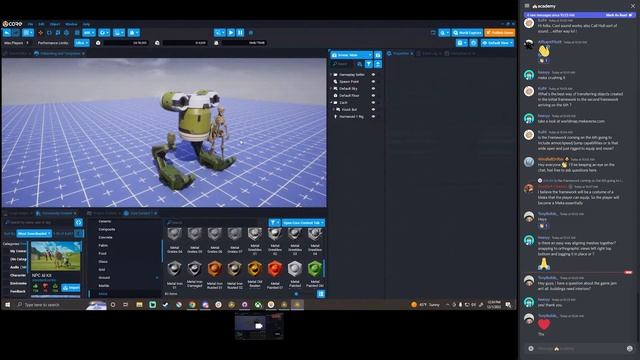640x360 pixels.
Task: Adjust the thumbnail size slider in Core Content
Action: pyautogui.click(x=297, y=293)
